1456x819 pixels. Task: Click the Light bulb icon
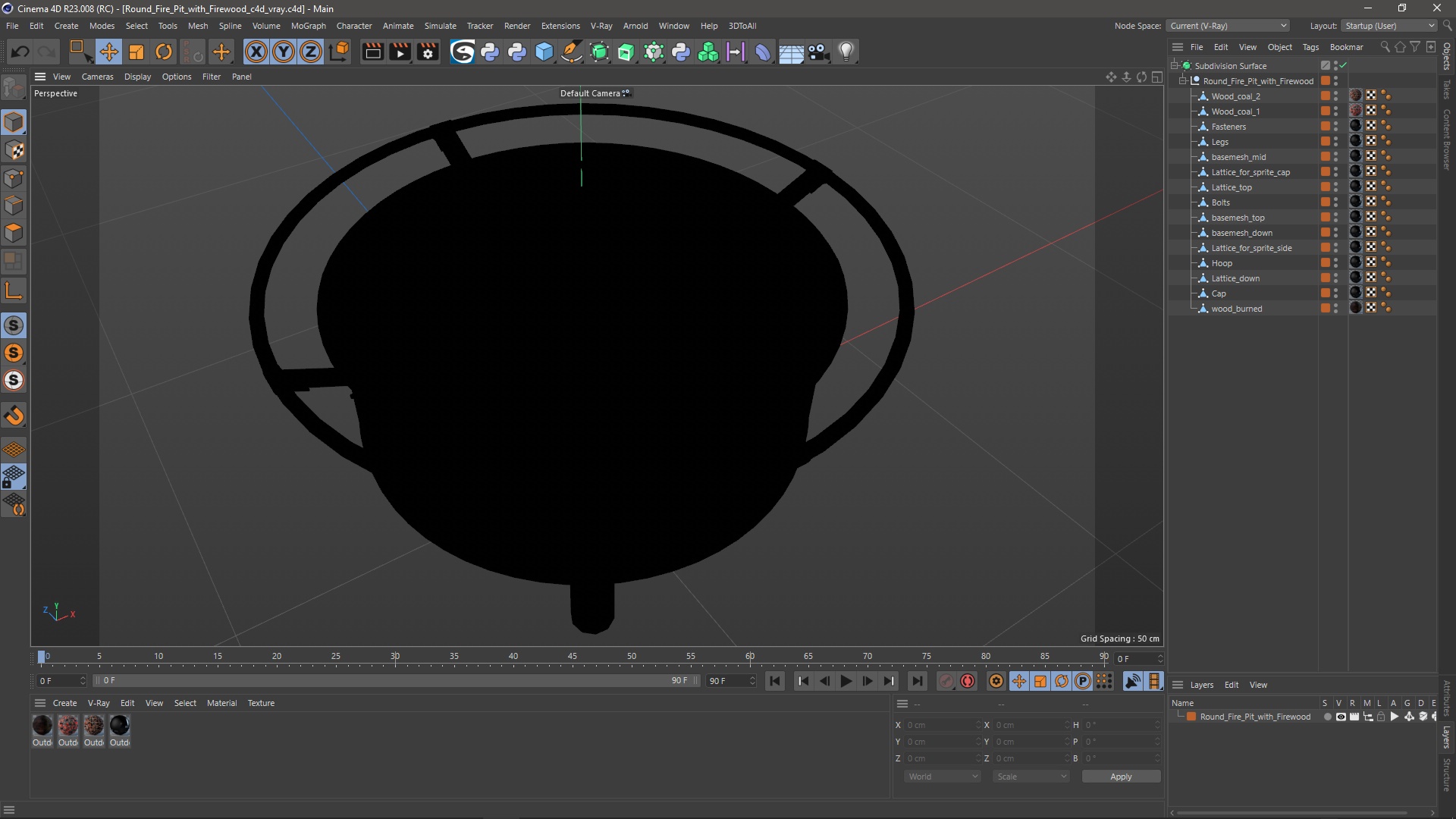point(846,52)
